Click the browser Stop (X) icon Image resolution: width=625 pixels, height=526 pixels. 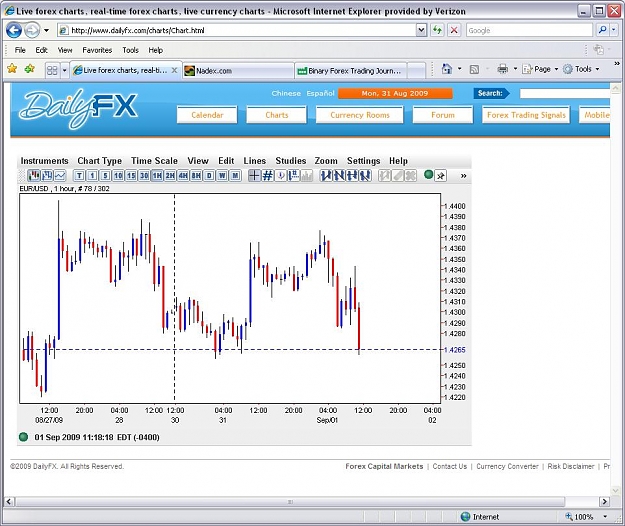(x=454, y=30)
